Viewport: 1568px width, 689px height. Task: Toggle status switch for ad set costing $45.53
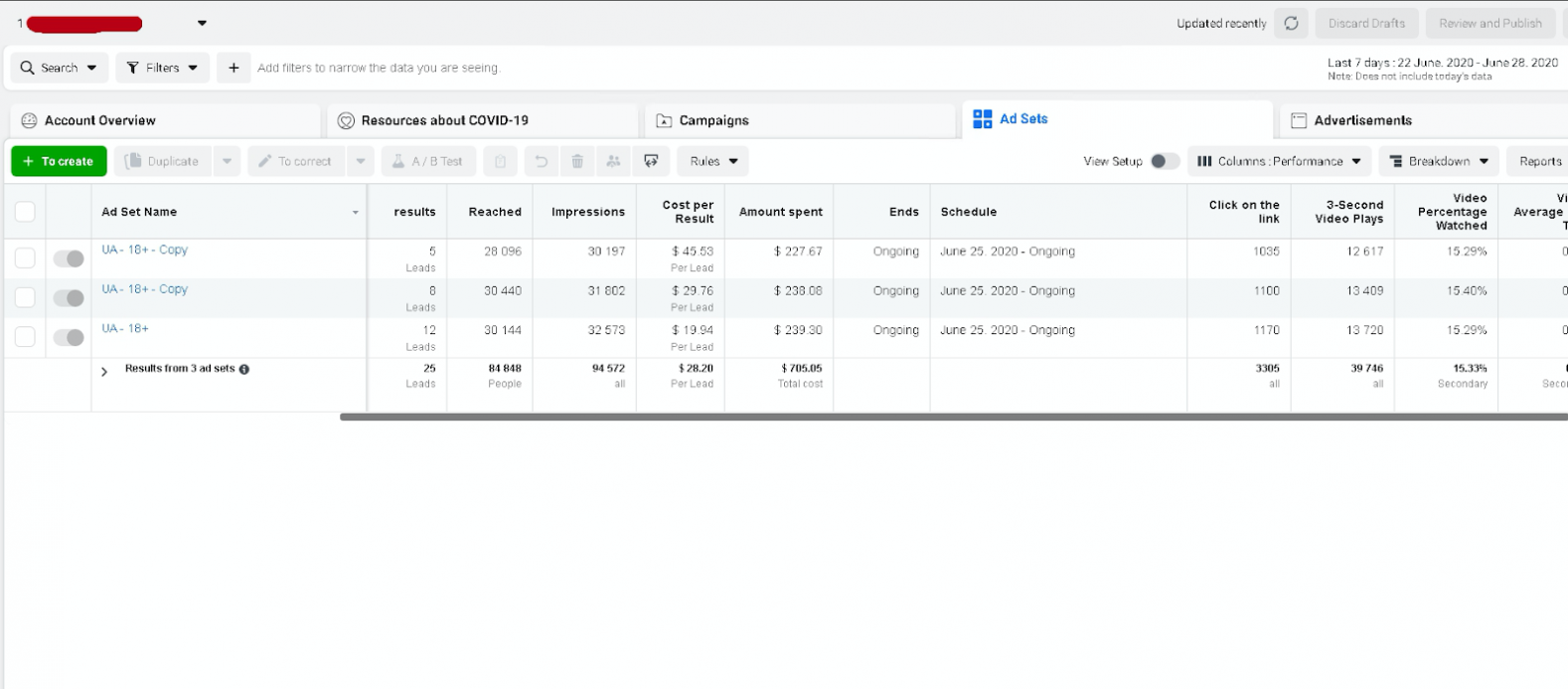click(x=69, y=258)
